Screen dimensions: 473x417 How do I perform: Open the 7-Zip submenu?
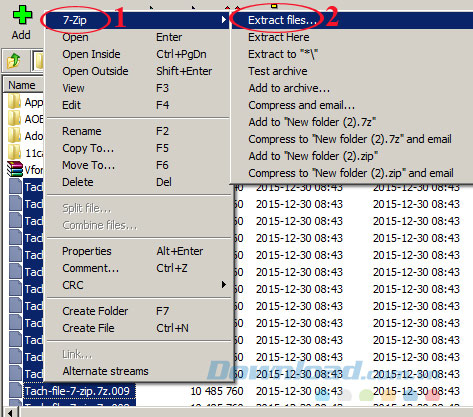[x=137, y=20]
